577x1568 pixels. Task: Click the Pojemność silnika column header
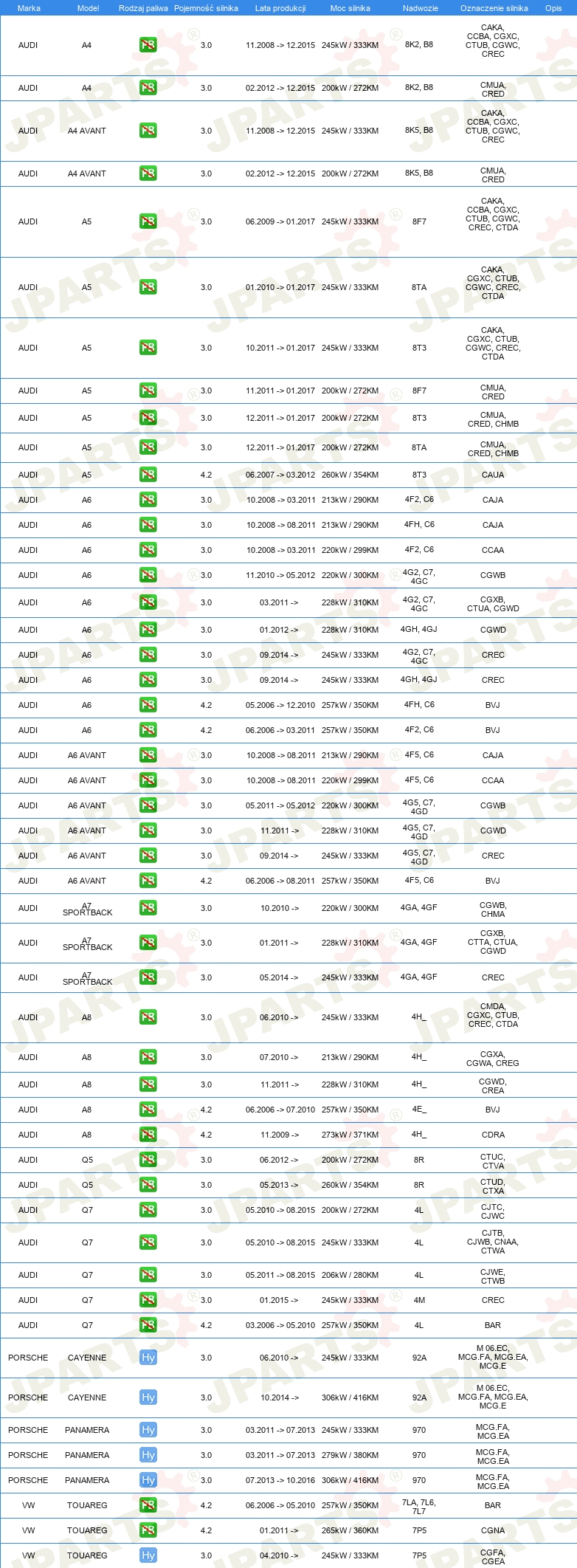206,8
